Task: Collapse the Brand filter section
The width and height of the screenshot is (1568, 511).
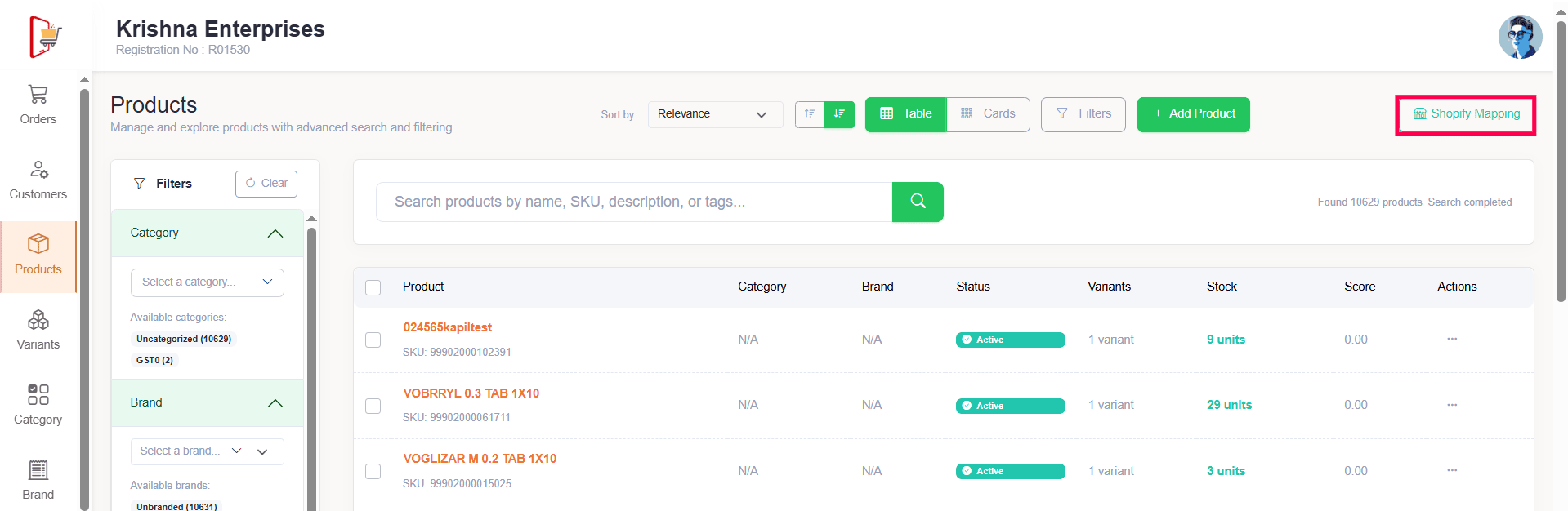Action: point(275,403)
